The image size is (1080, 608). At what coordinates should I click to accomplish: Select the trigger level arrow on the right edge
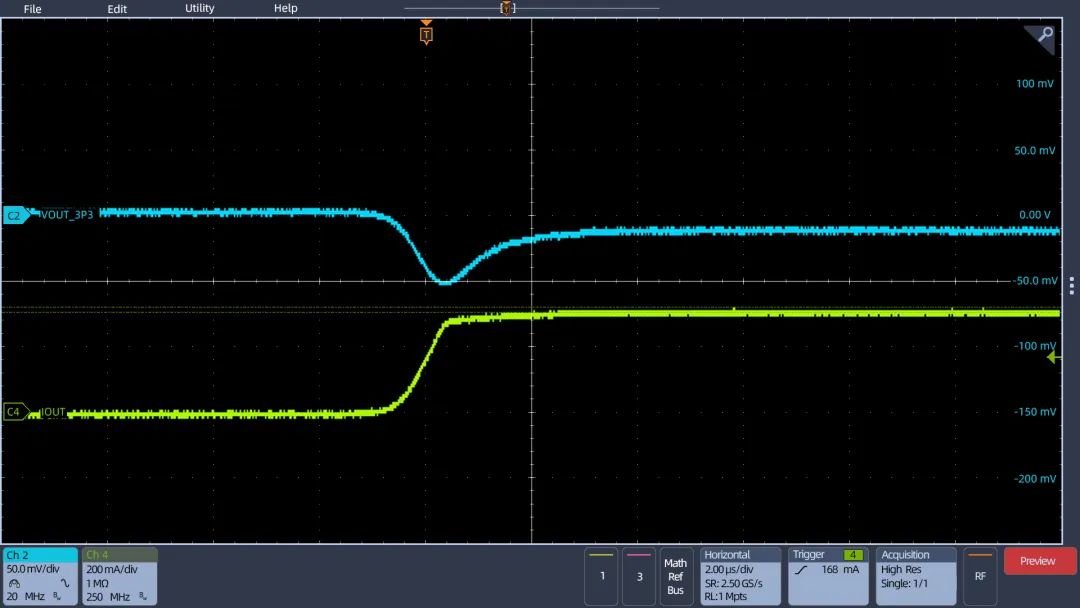tap(1053, 357)
